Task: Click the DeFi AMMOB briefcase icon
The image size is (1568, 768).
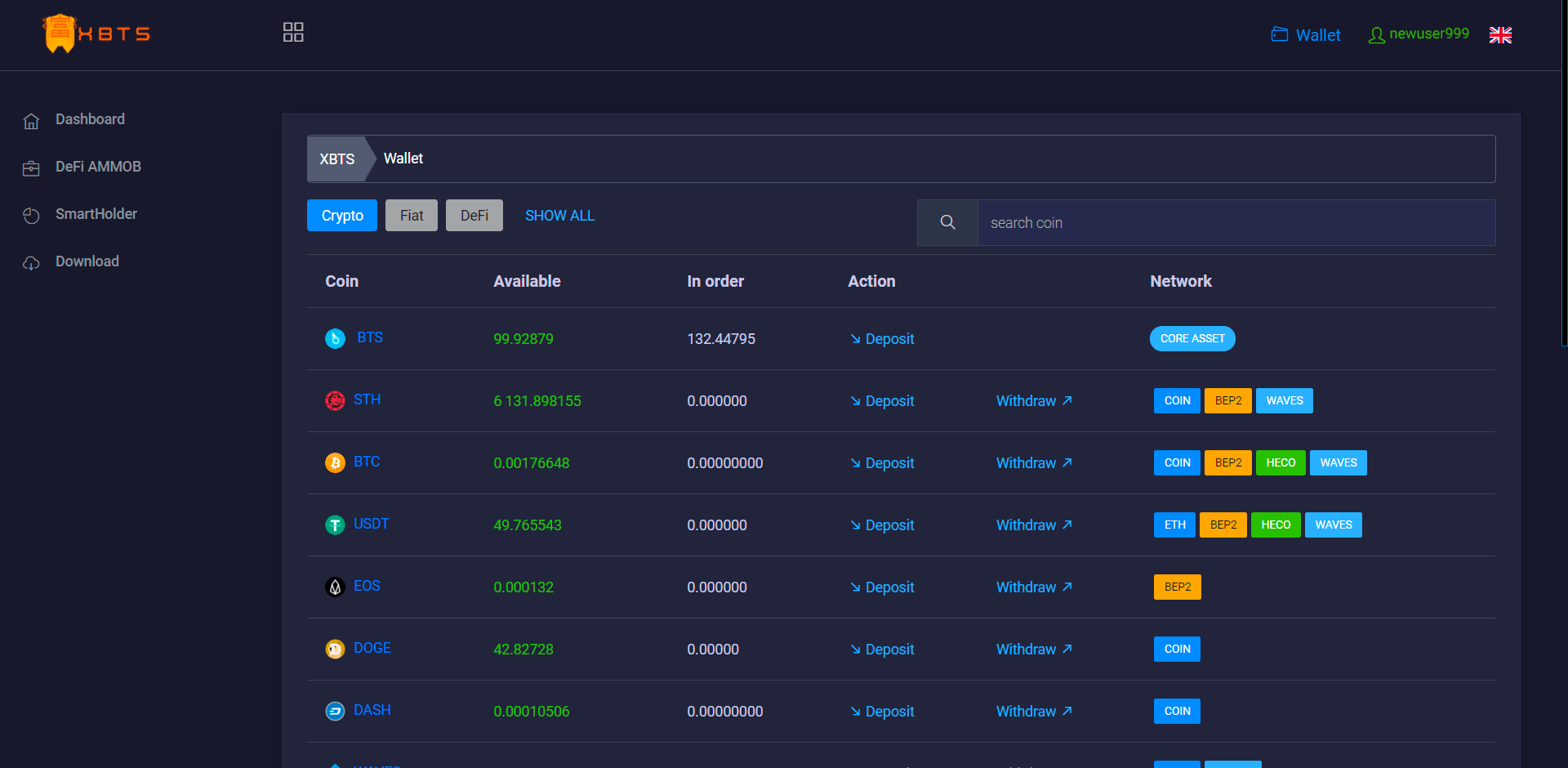Action: pos(31,168)
